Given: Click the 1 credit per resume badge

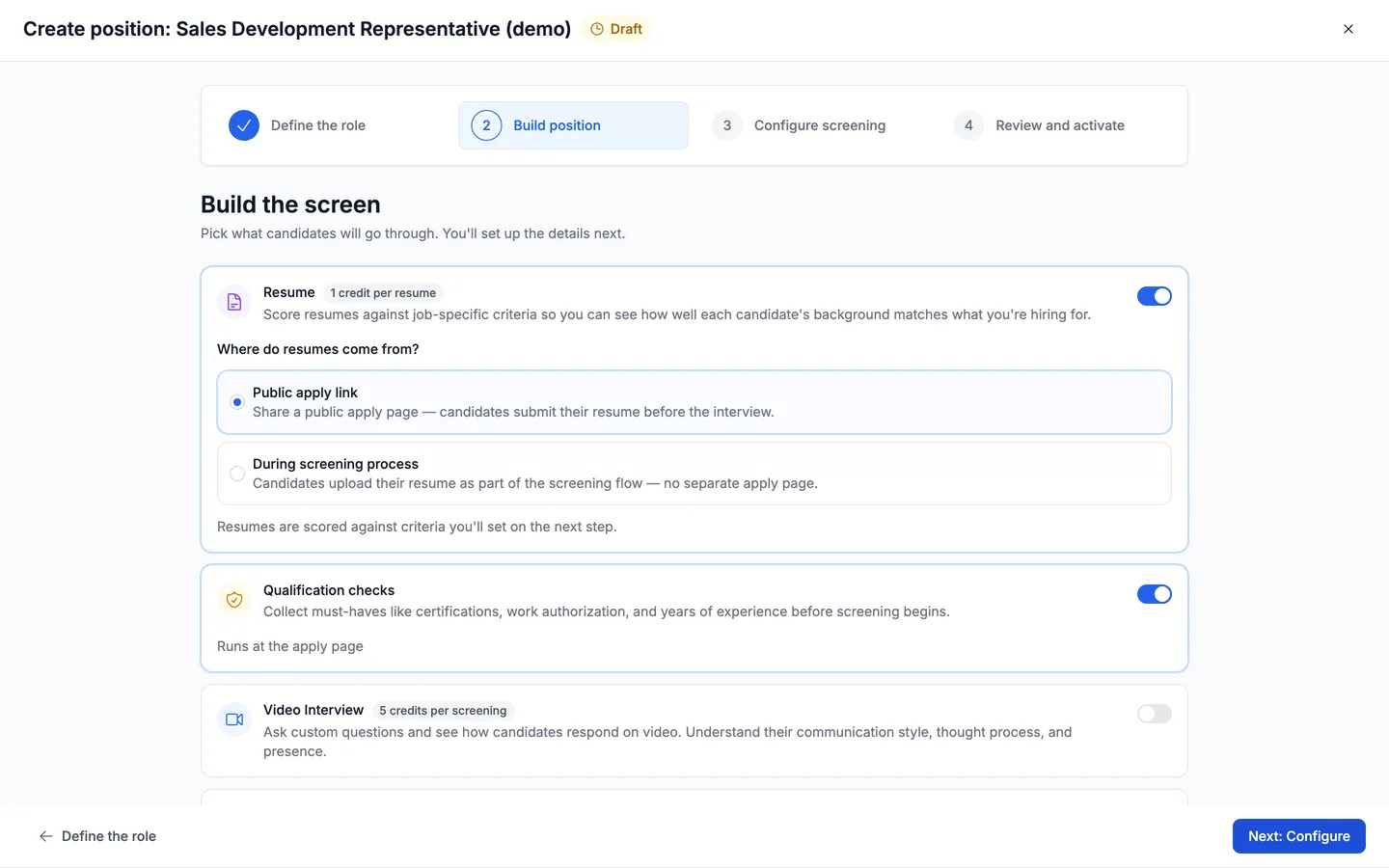Looking at the screenshot, I should (383, 293).
